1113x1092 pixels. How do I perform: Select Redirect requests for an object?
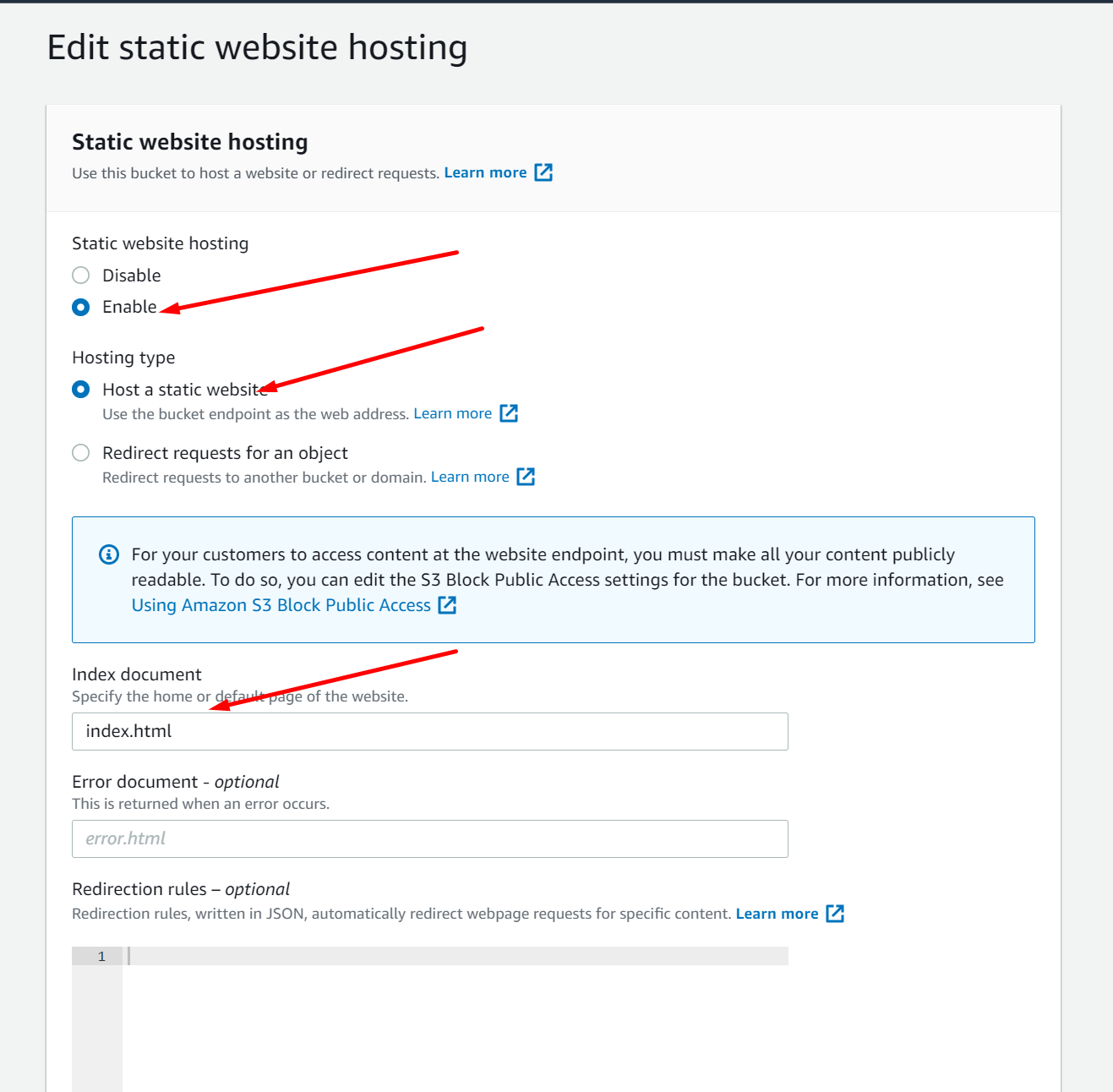(80, 452)
